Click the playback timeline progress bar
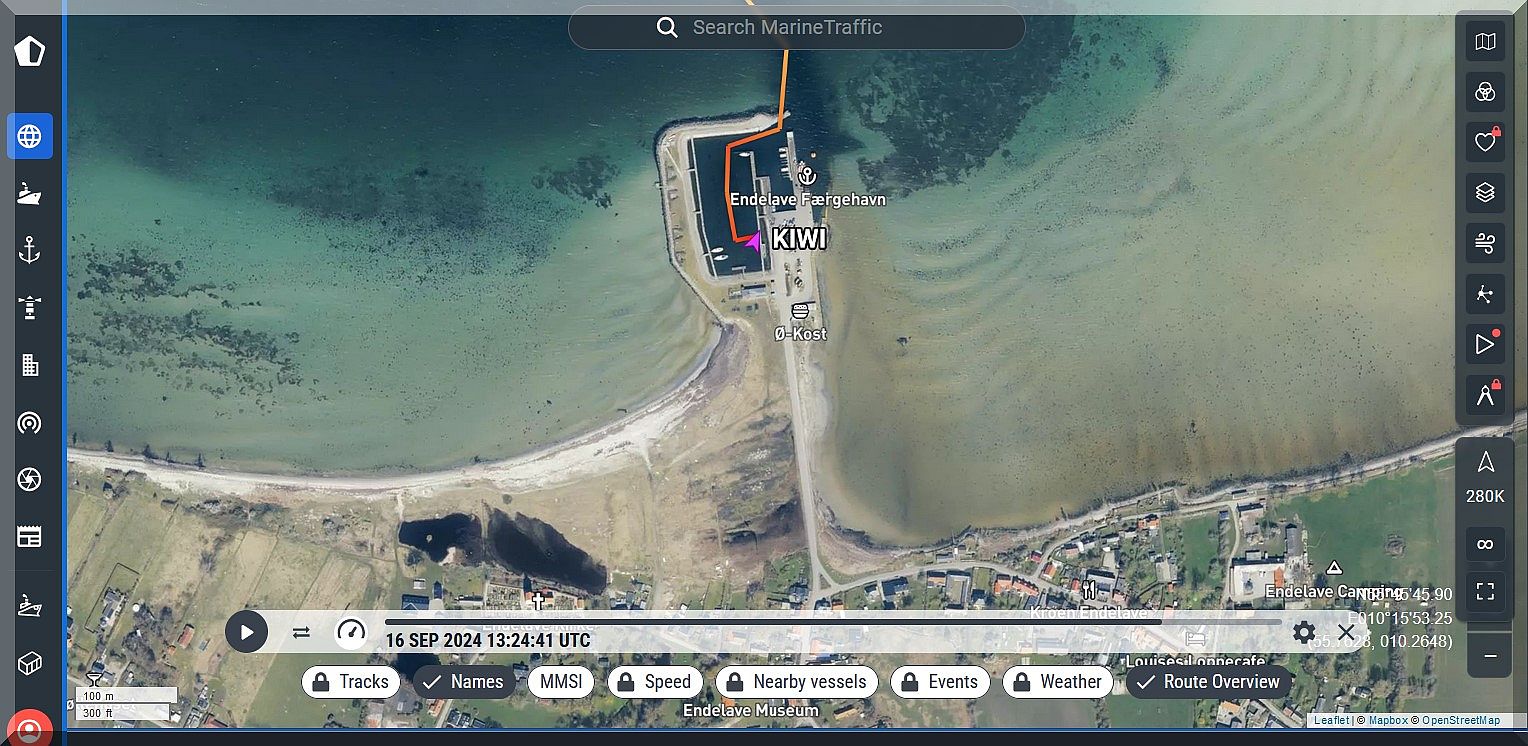The width and height of the screenshot is (1528, 746). pos(772,622)
